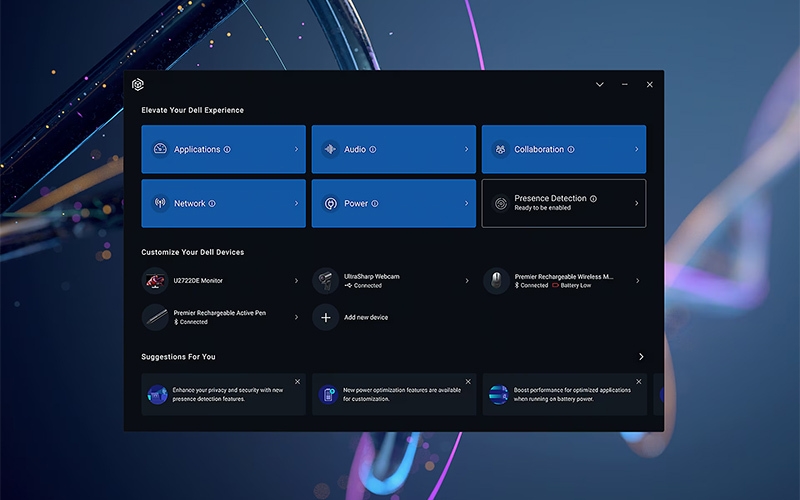Click the Network antenna icon

159,203
